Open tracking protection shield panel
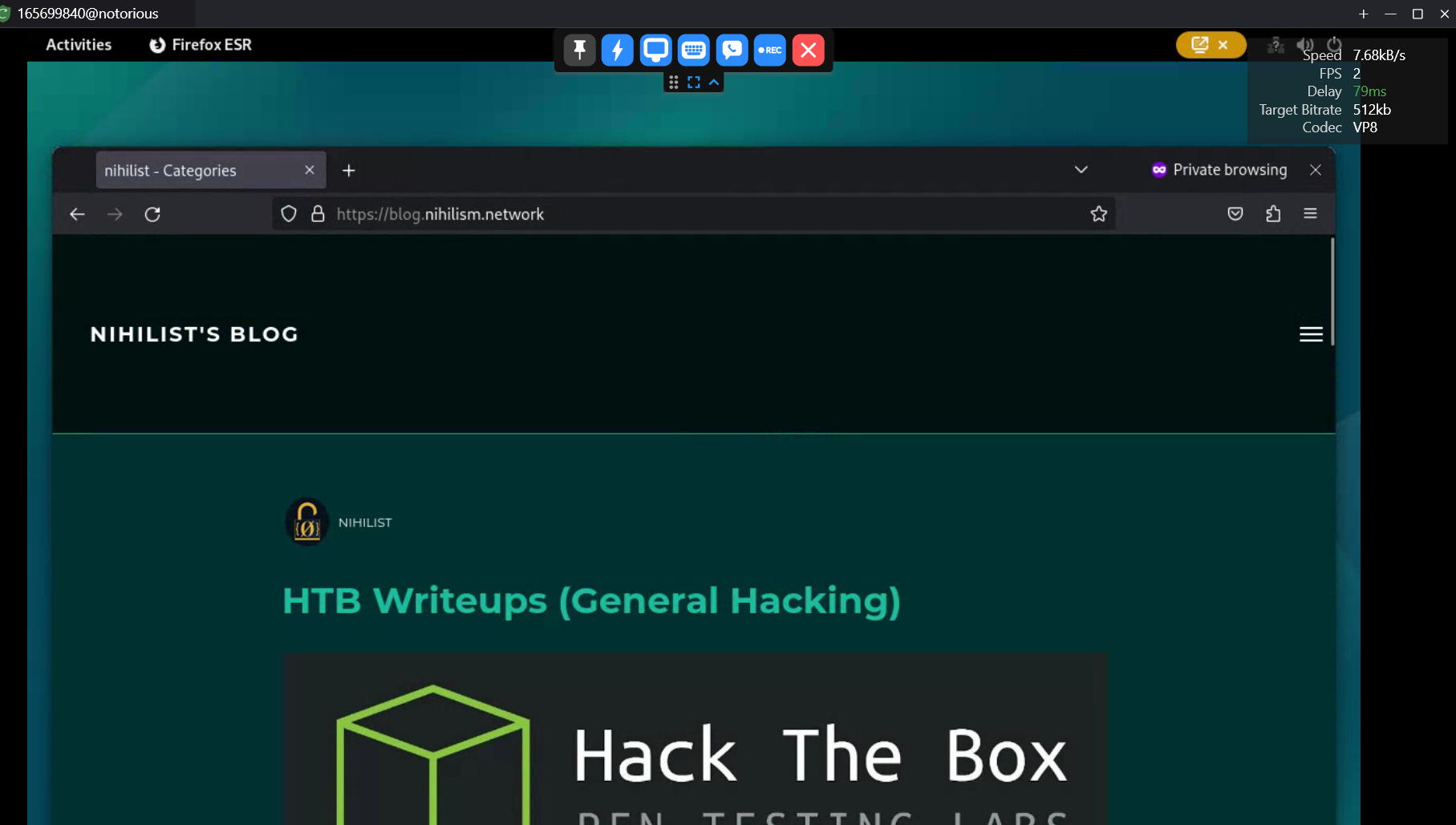 pos(289,213)
